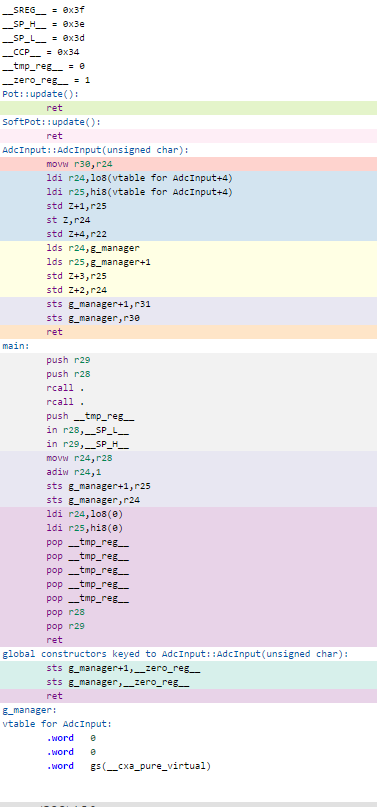This screenshot has width=377, height=807.
Task: Click the "push __tmp_reg__" instruction
Action: coord(91,416)
